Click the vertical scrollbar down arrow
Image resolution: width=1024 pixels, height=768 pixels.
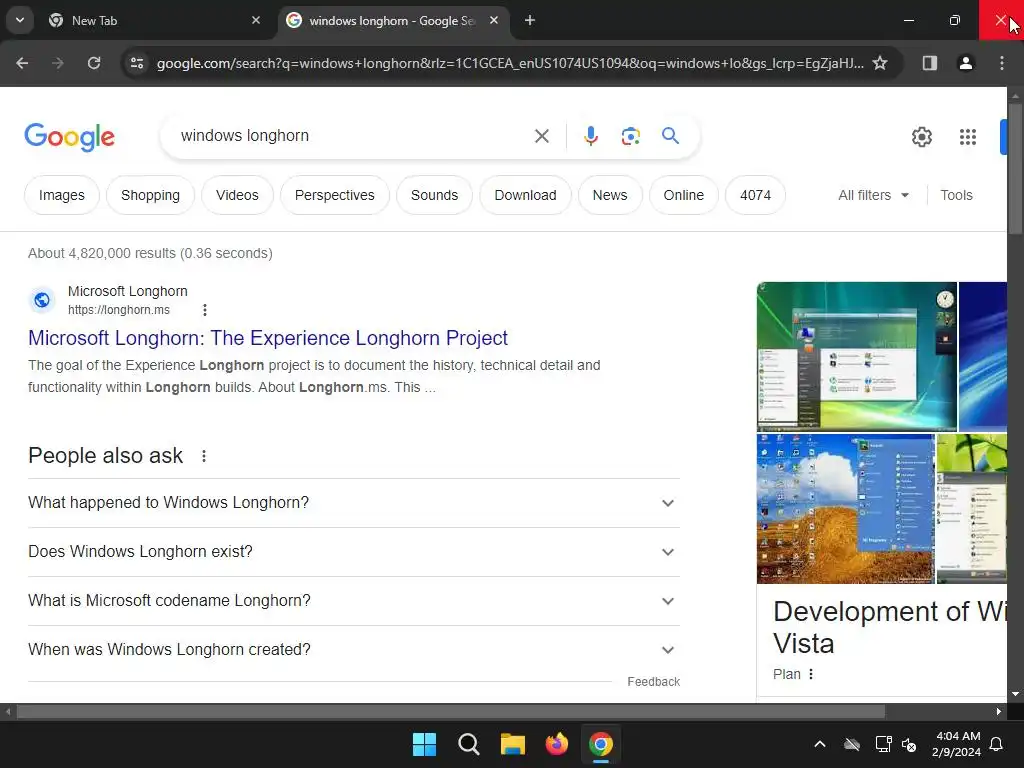click(1015, 694)
